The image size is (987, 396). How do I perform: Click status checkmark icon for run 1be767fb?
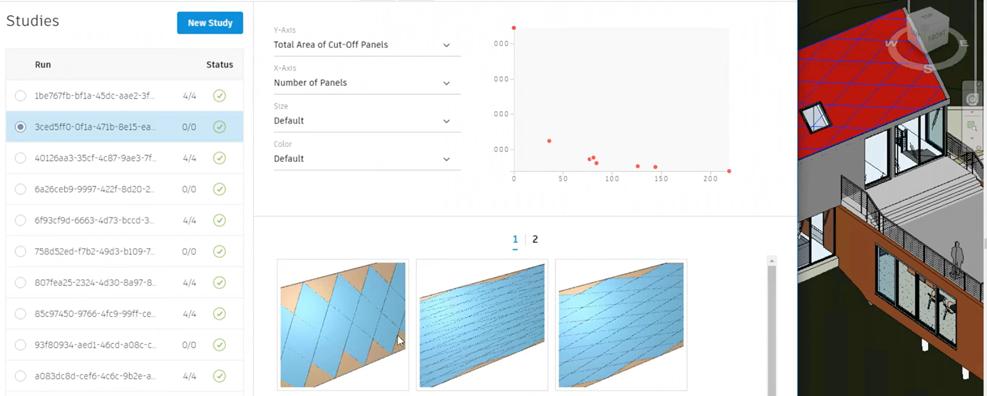click(219, 96)
